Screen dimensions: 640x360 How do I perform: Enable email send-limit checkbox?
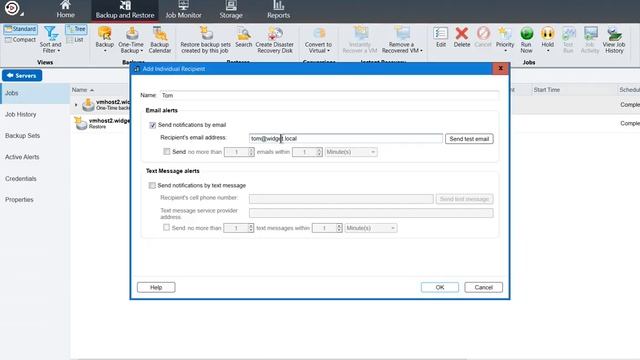(167, 152)
